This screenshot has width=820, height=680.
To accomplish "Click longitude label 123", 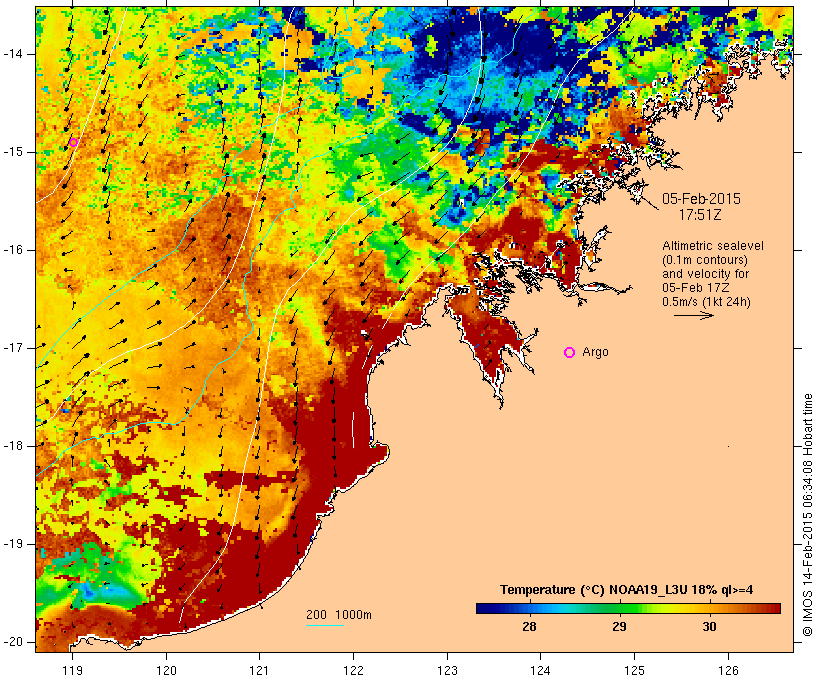I will coord(447,671).
